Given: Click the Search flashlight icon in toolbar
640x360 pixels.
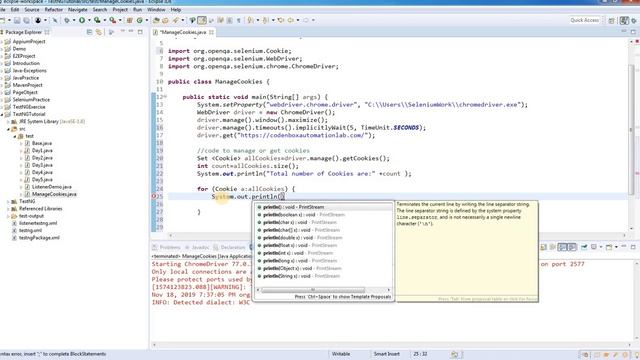Looking at the screenshot, I should [x=176, y=20].
